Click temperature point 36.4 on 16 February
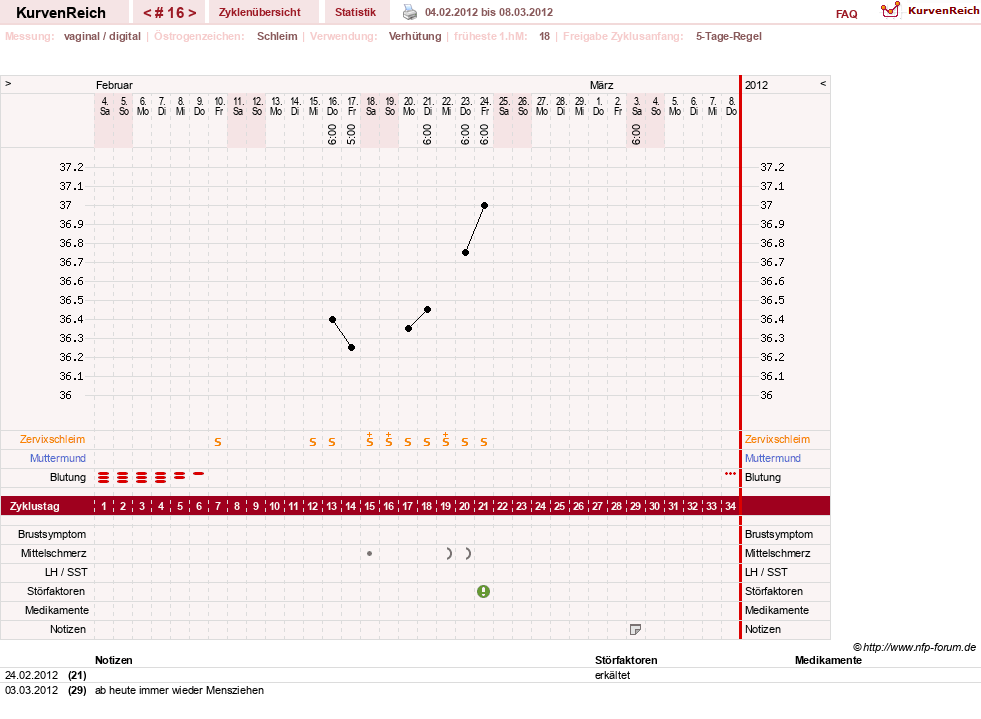Image resolution: width=981 pixels, height=719 pixels. point(332,319)
